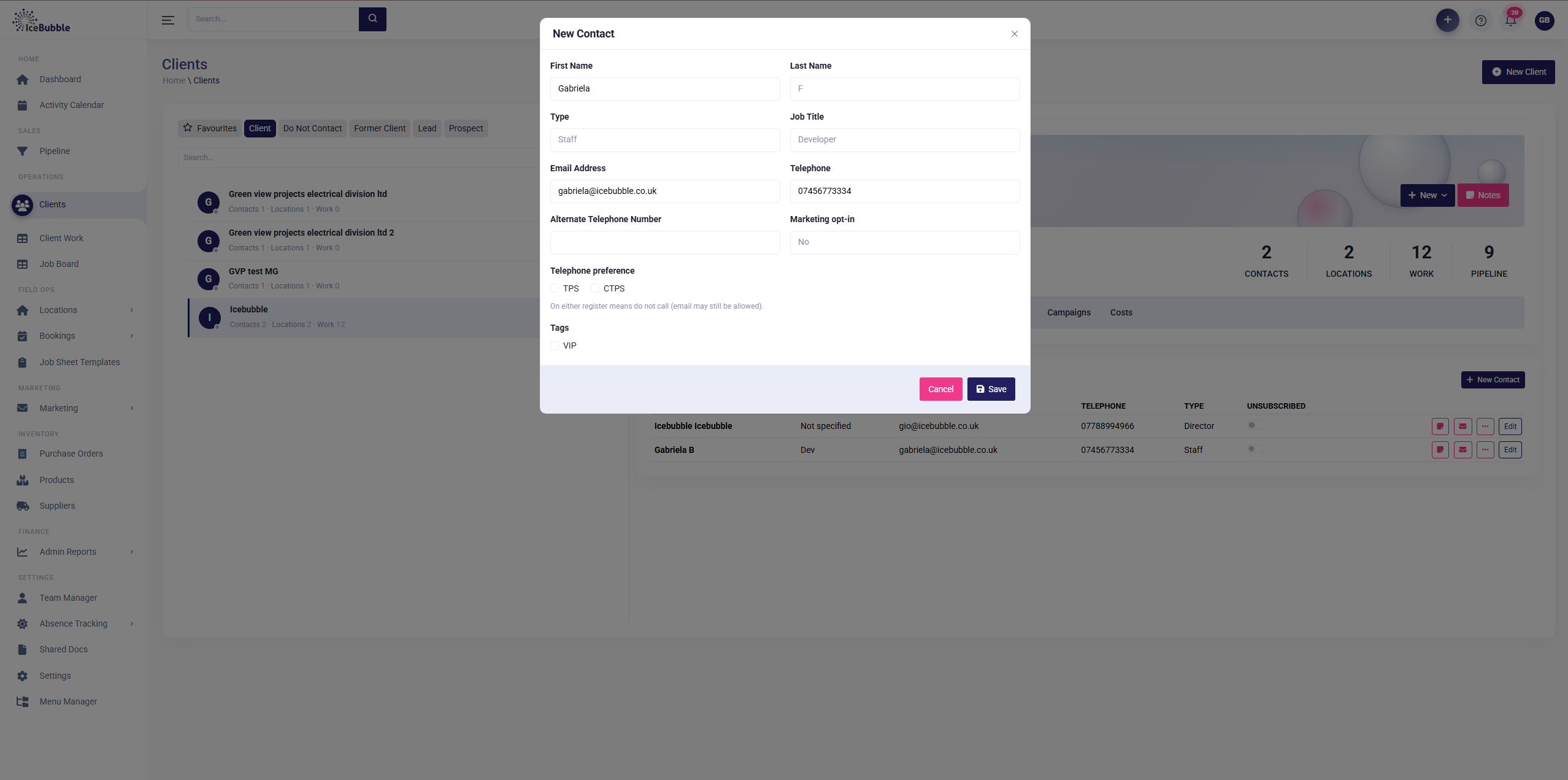1568x780 pixels.
Task: Expand the Bookings submenu chevron
Action: point(132,336)
